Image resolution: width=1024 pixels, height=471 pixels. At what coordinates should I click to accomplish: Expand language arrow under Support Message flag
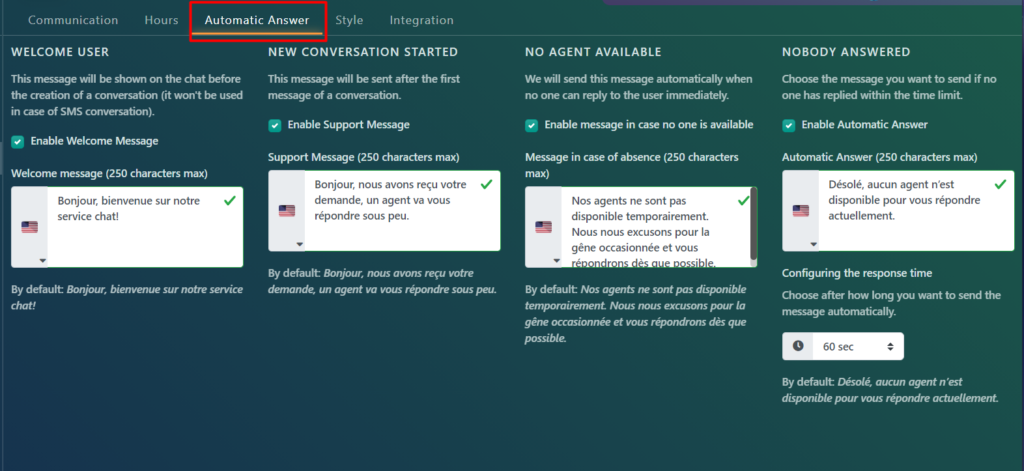(299, 244)
